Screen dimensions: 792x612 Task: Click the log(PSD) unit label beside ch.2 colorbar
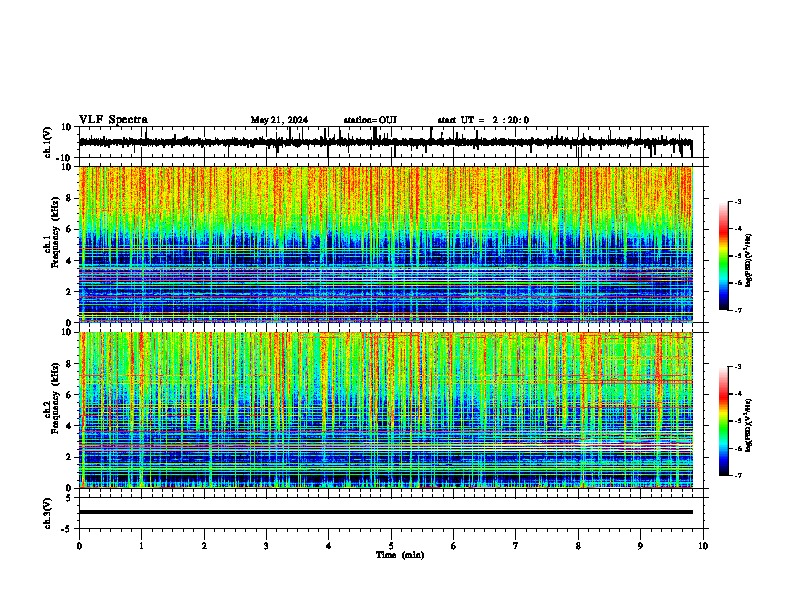749,426
